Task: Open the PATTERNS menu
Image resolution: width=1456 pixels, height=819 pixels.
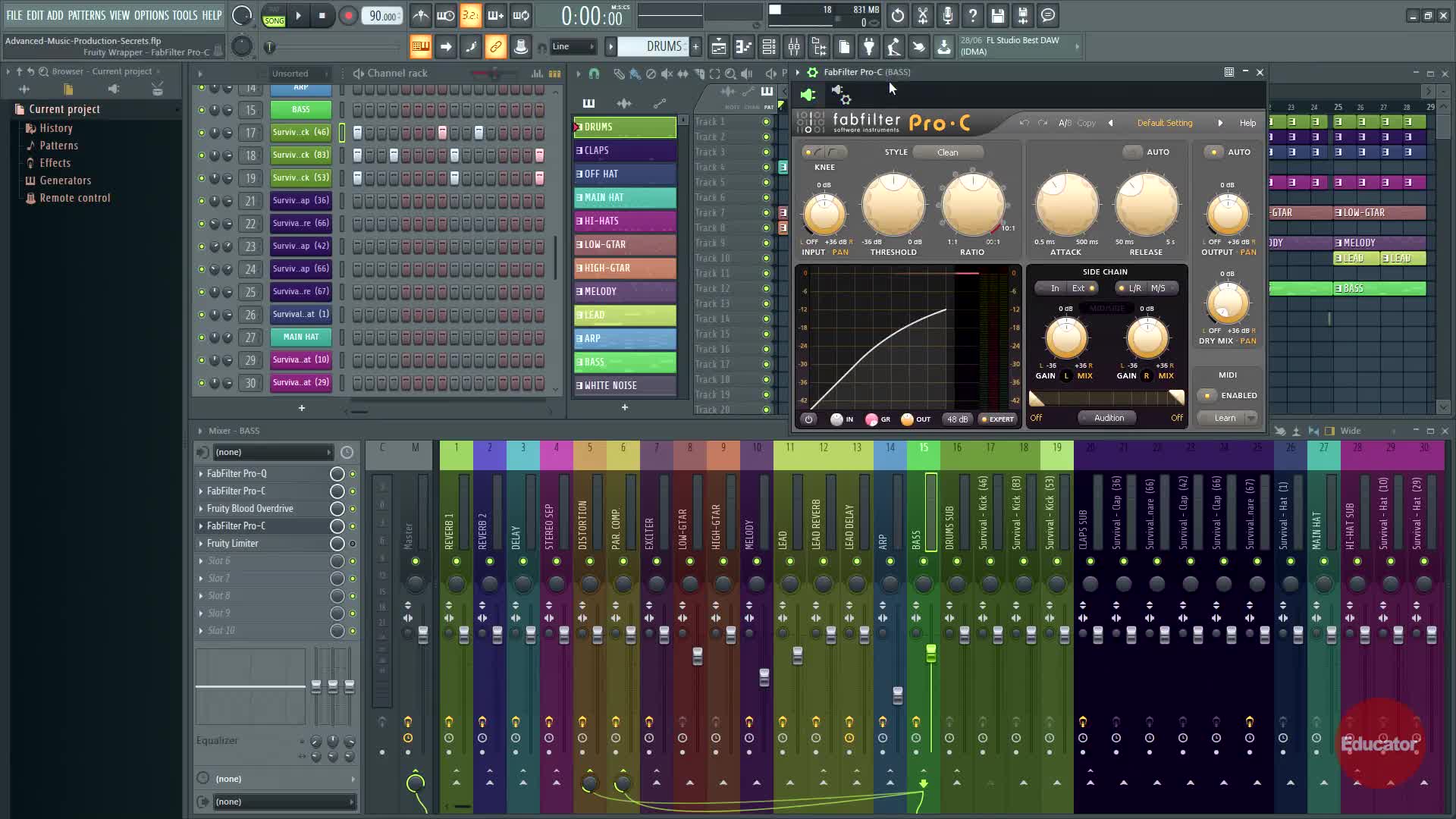Action: tap(86, 15)
